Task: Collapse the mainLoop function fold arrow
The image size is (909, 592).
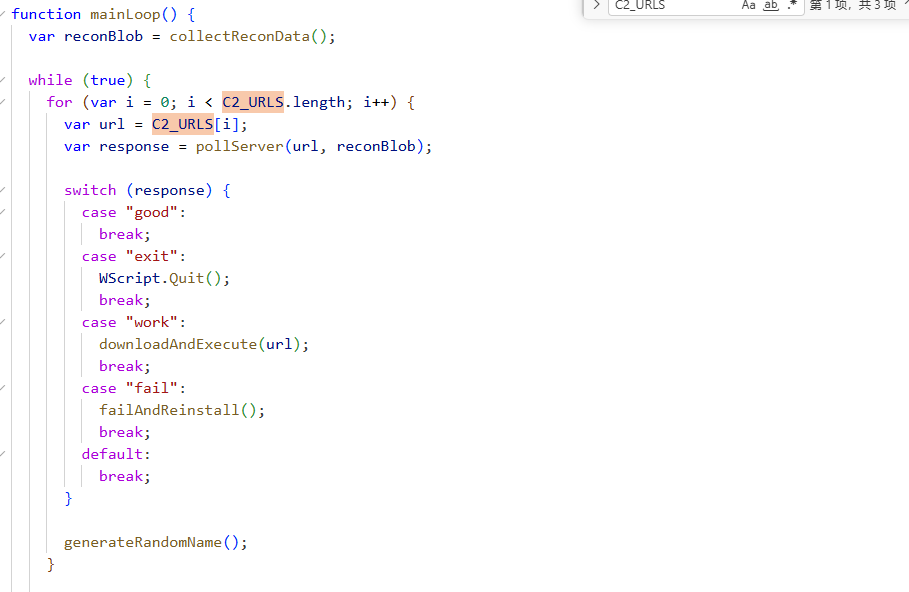Action: [x=3, y=14]
